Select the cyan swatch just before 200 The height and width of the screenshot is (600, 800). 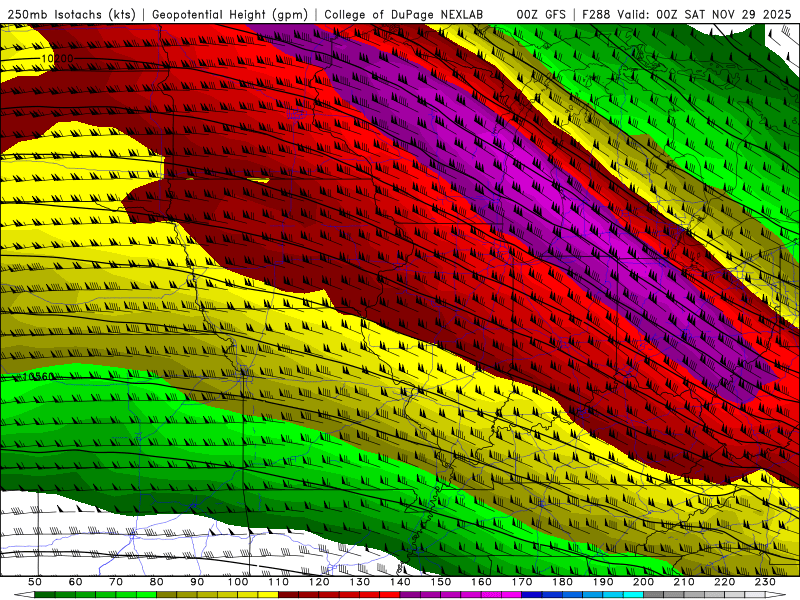(633, 595)
